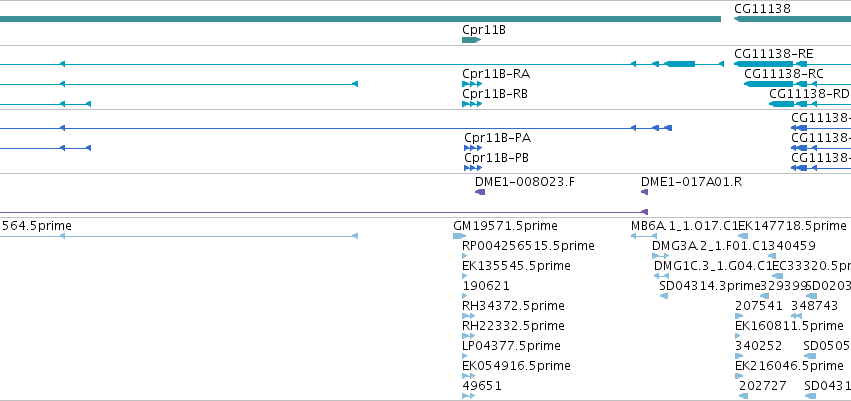Click the Cpr11B-PA protein glyph
Screen dimensions: 851x401
tap(473, 148)
